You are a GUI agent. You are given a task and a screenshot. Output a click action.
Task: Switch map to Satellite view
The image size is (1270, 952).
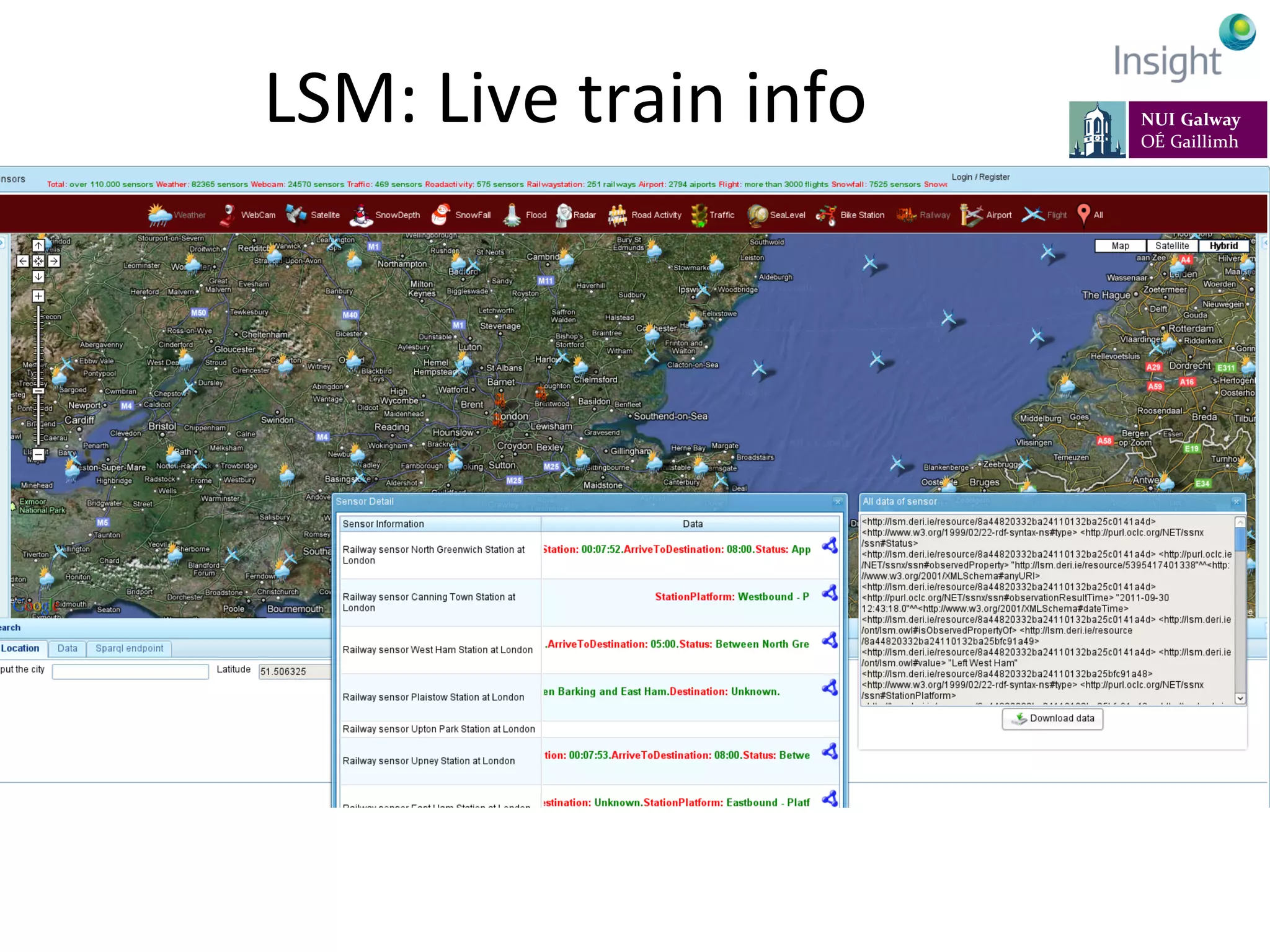point(1172,246)
